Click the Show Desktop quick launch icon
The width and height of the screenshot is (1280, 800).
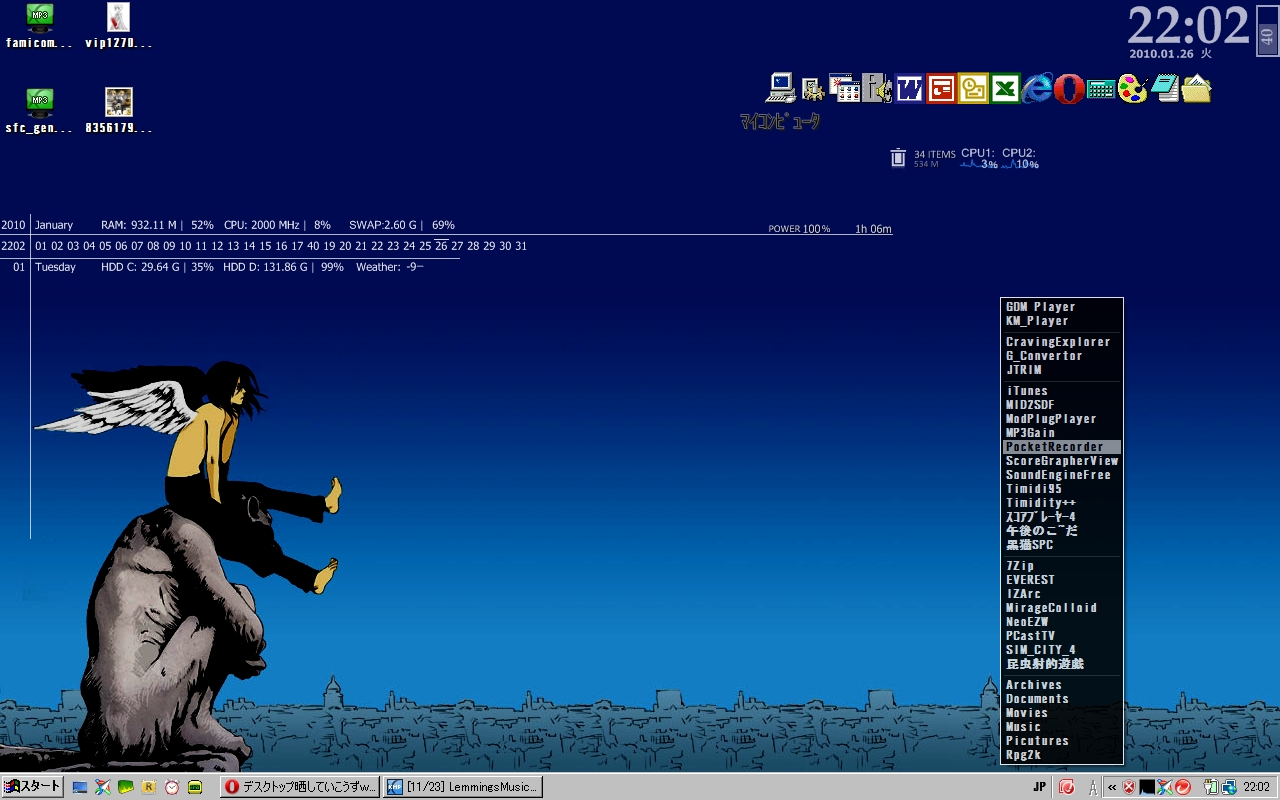80,787
